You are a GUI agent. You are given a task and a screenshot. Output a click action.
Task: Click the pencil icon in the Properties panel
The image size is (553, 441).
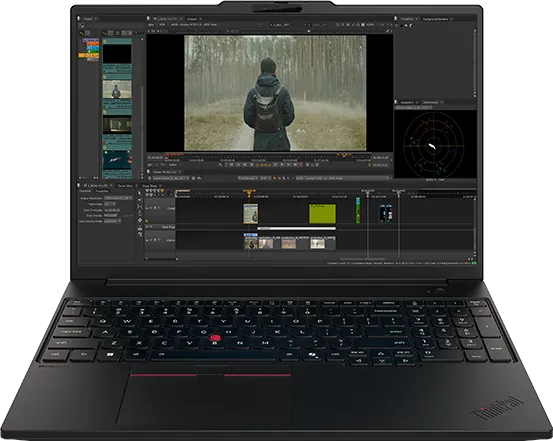click(410, 25)
